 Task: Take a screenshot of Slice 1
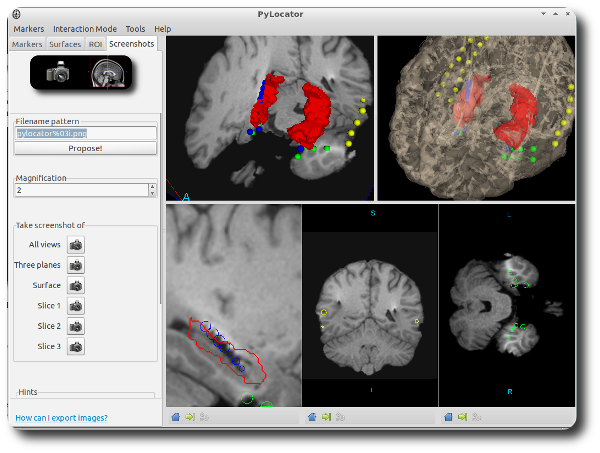[76, 306]
